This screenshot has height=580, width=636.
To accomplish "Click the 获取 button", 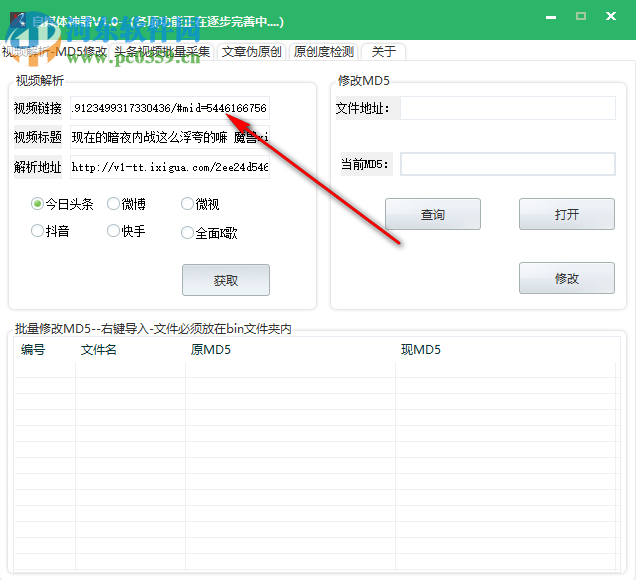I will [226, 280].
